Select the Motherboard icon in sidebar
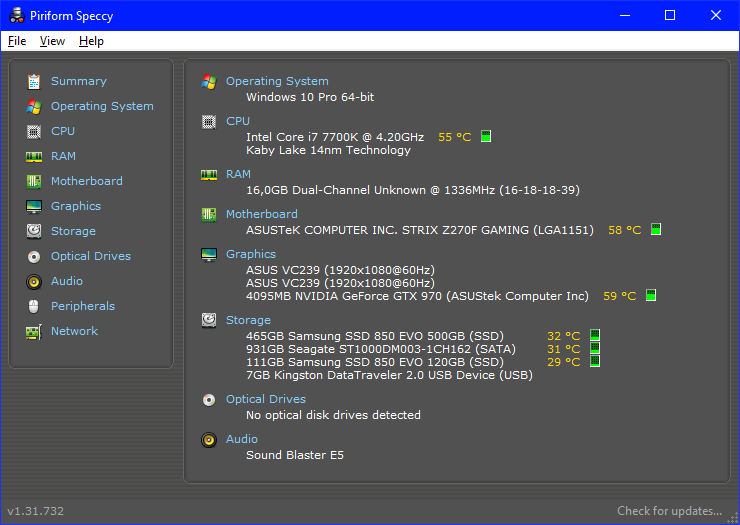Screen dimensions: 740x525 click(34, 181)
